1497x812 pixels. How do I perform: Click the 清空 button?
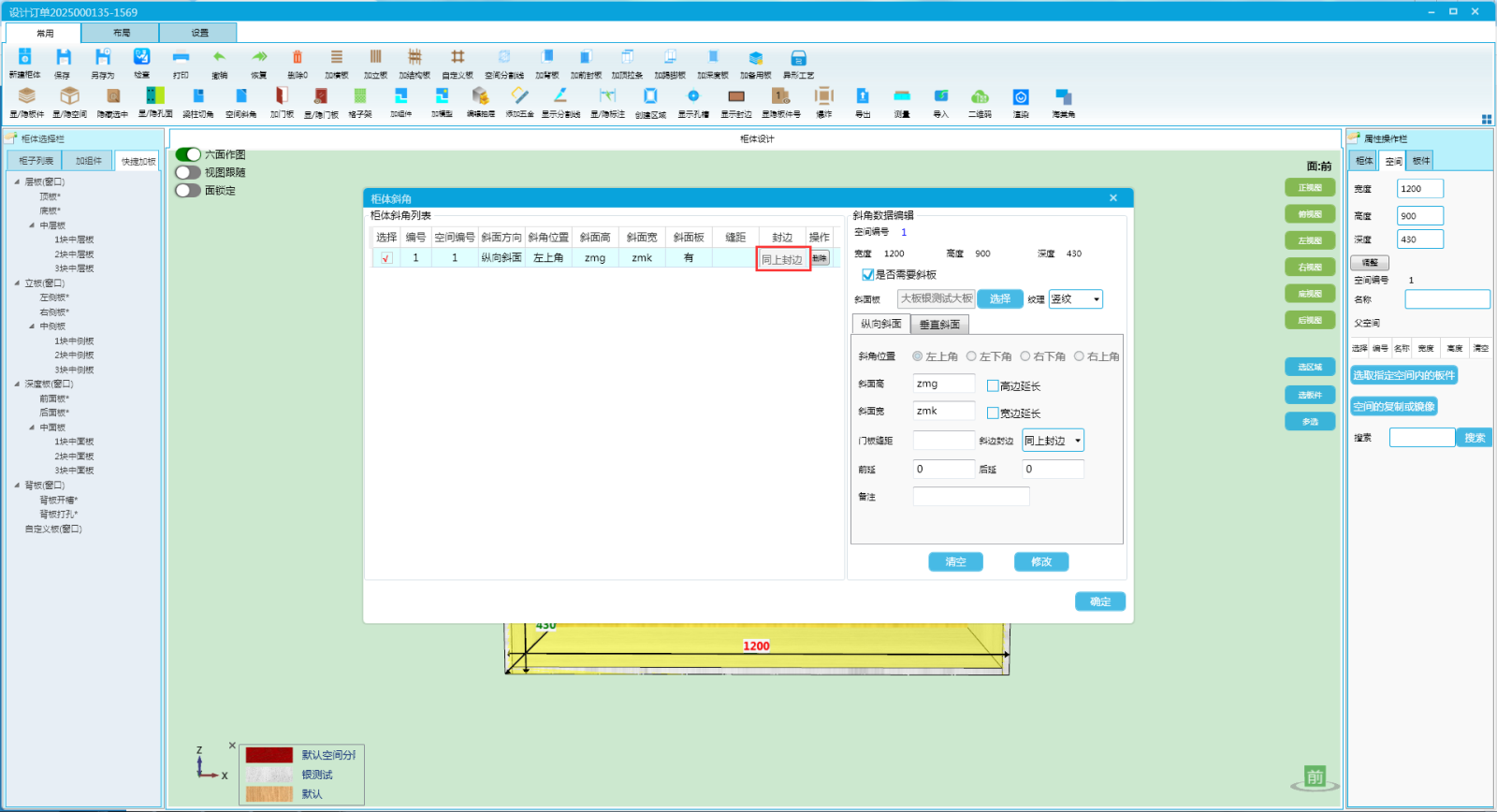955,561
